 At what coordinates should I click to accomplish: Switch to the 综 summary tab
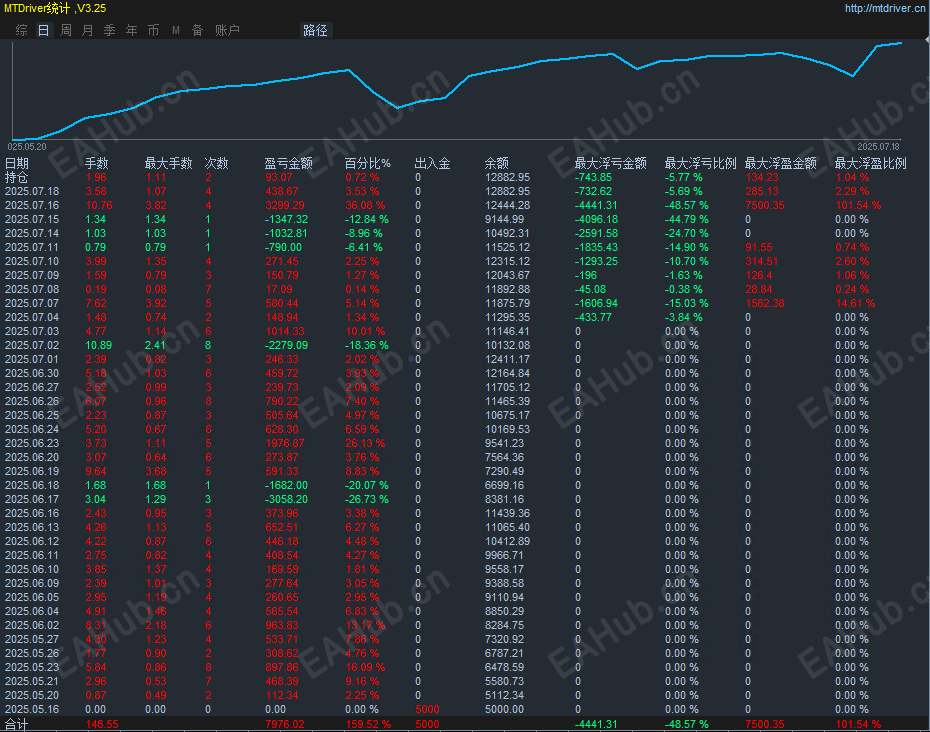(x=22, y=30)
